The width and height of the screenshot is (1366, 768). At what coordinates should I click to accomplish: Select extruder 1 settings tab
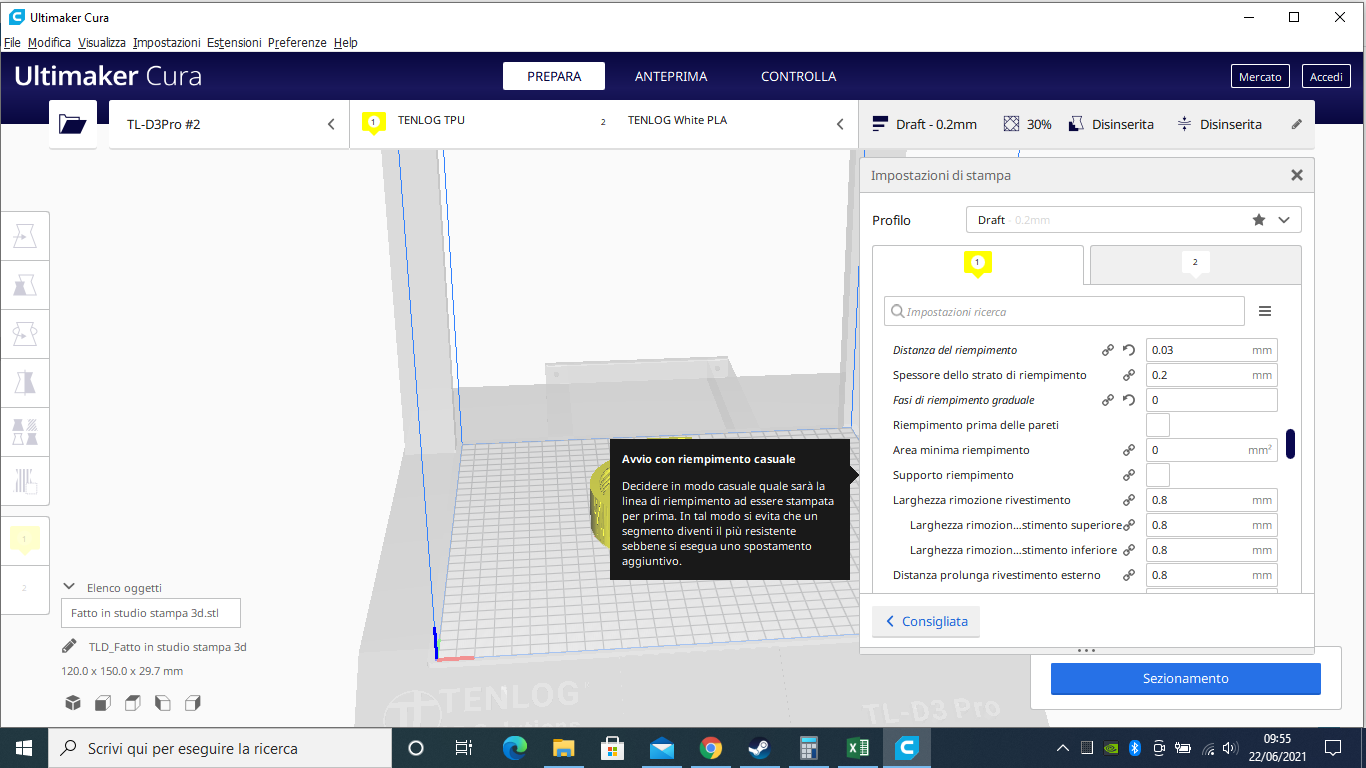(978, 265)
